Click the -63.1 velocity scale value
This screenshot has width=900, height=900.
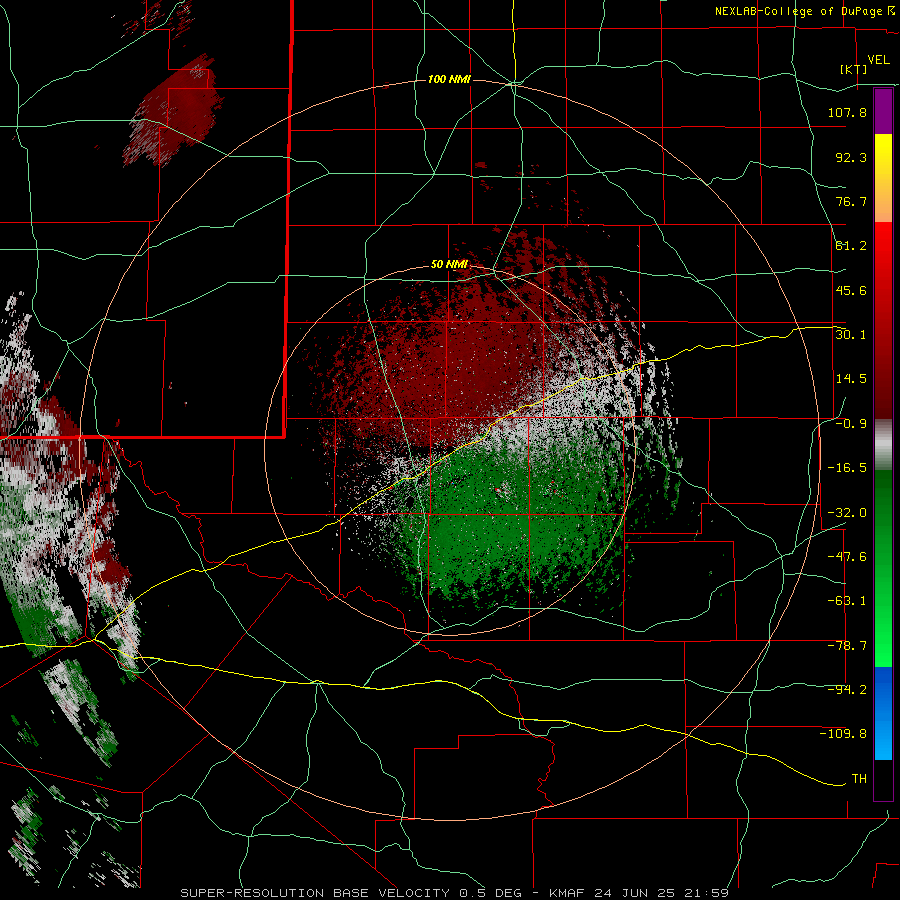coord(847,601)
